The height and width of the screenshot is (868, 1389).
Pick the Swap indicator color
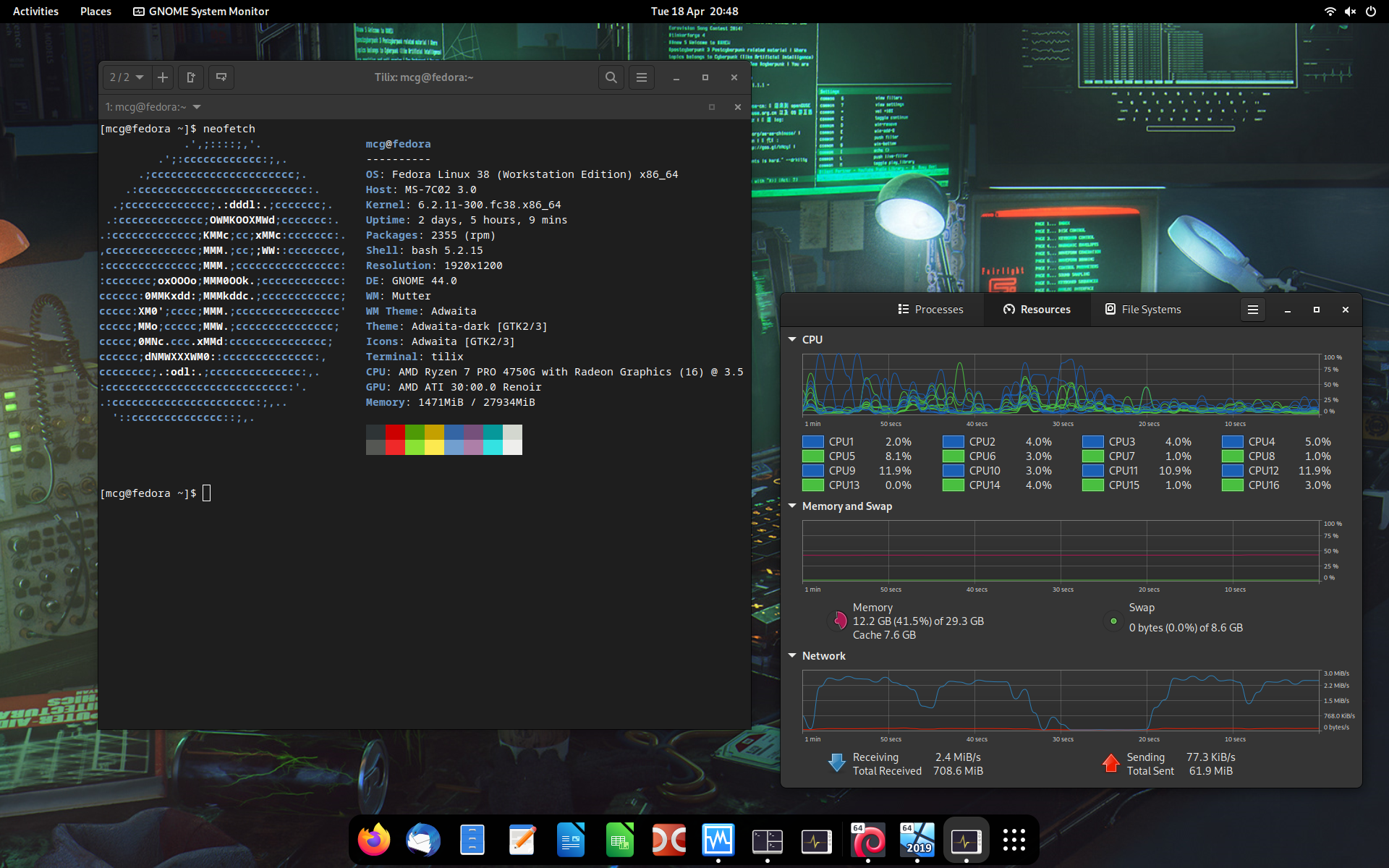[x=1113, y=621]
